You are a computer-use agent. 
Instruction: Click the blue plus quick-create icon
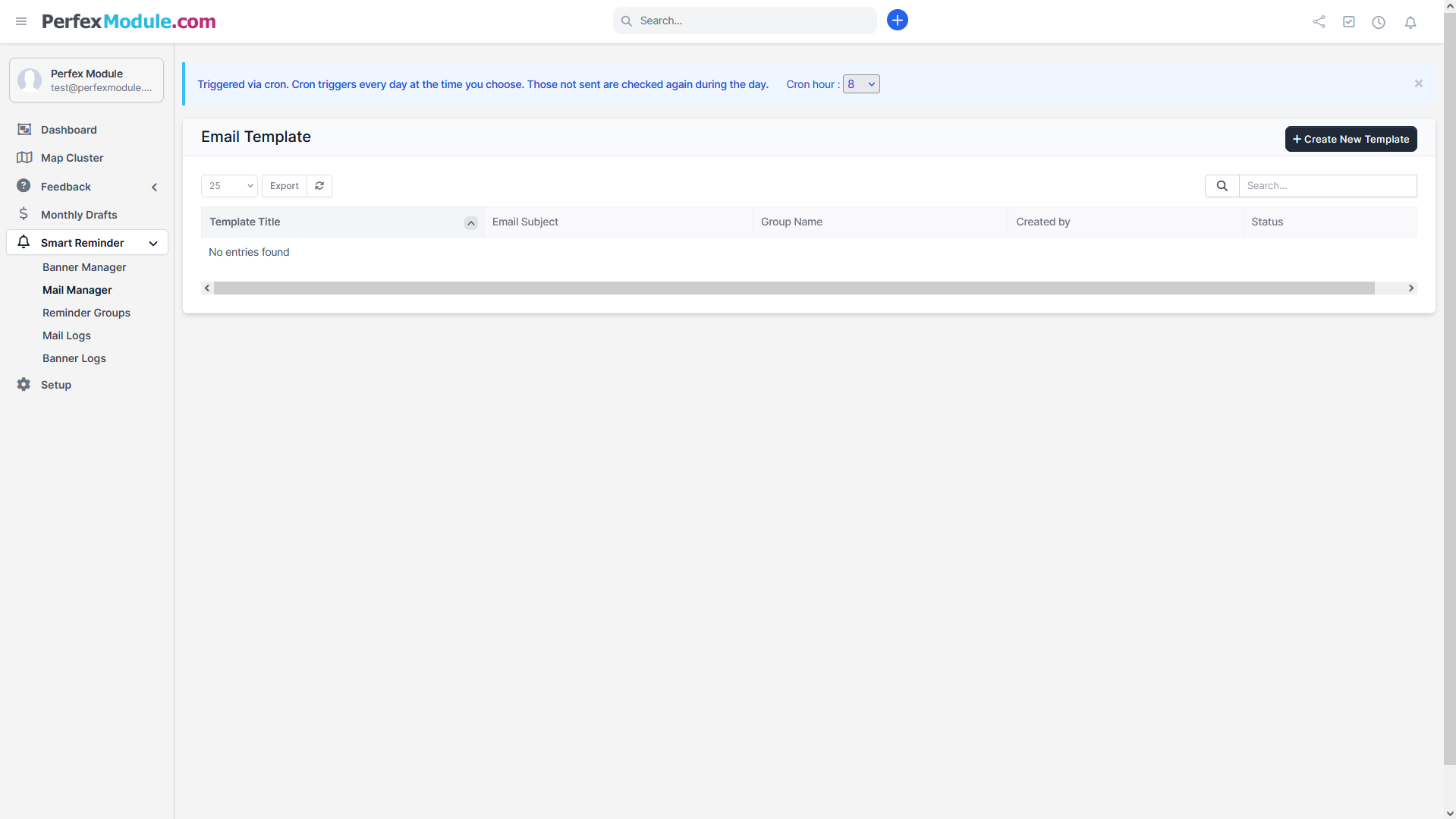897,20
